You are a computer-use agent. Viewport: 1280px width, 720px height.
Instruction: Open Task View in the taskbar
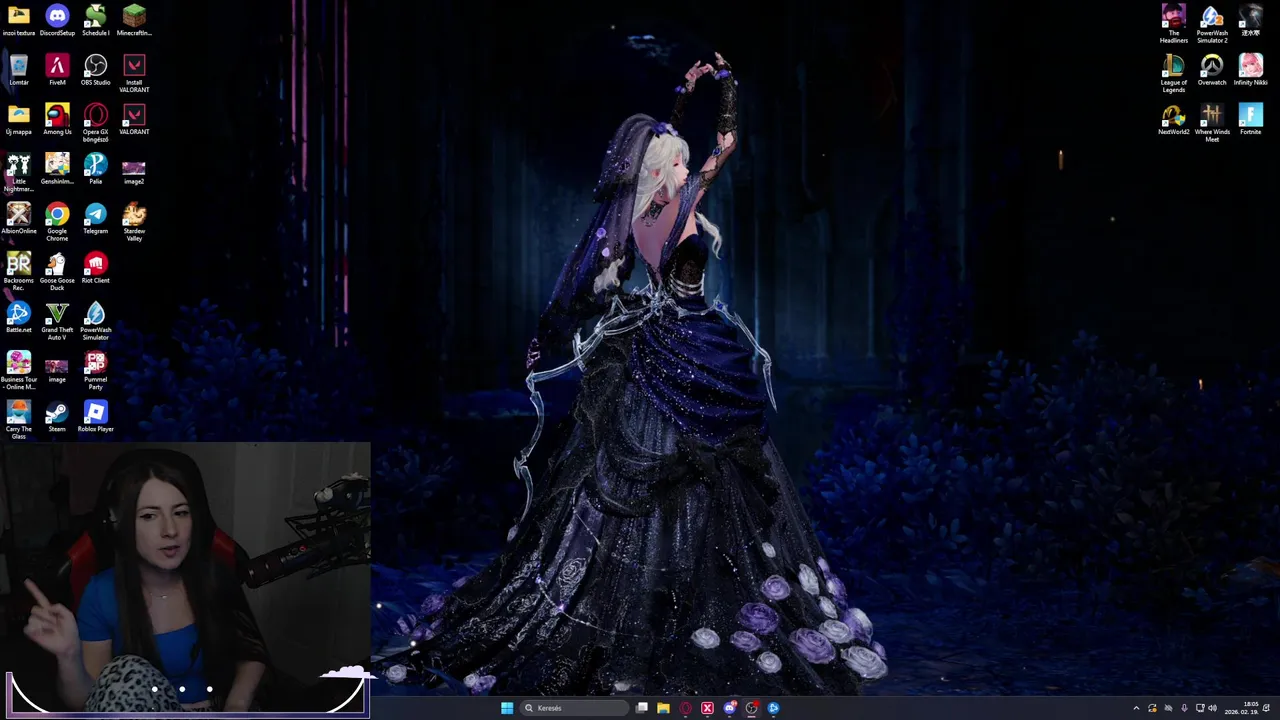(x=642, y=708)
